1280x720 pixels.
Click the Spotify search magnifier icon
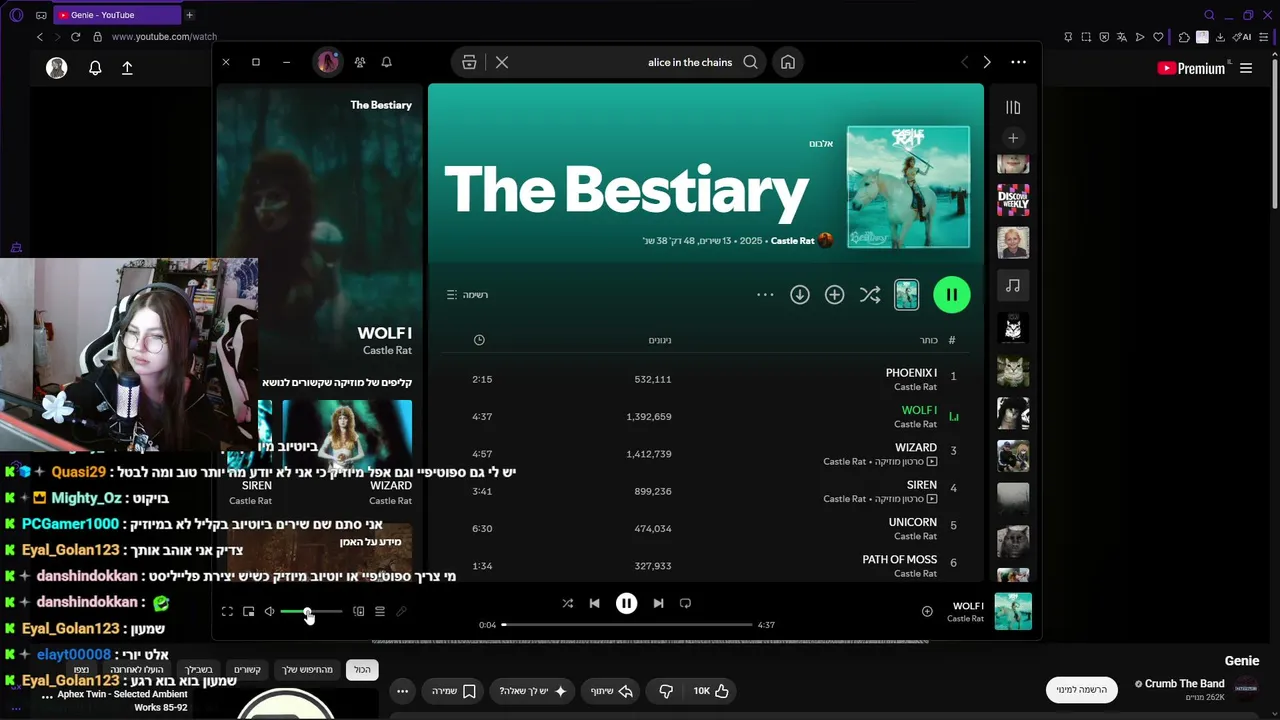750,62
